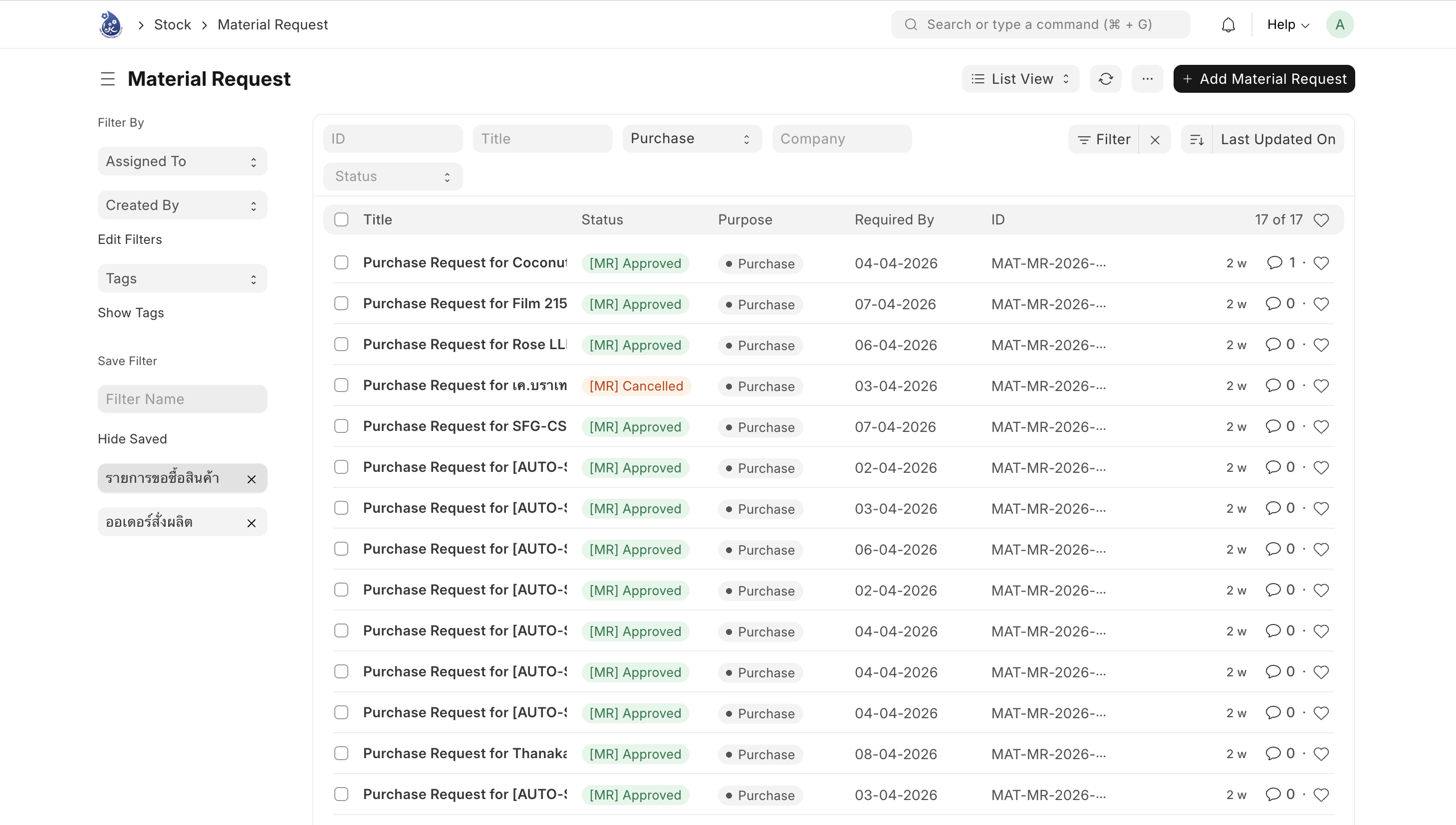Clear applied filters with the X button
Image resolution: width=1456 pixels, height=825 pixels.
[x=1155, y=139]
